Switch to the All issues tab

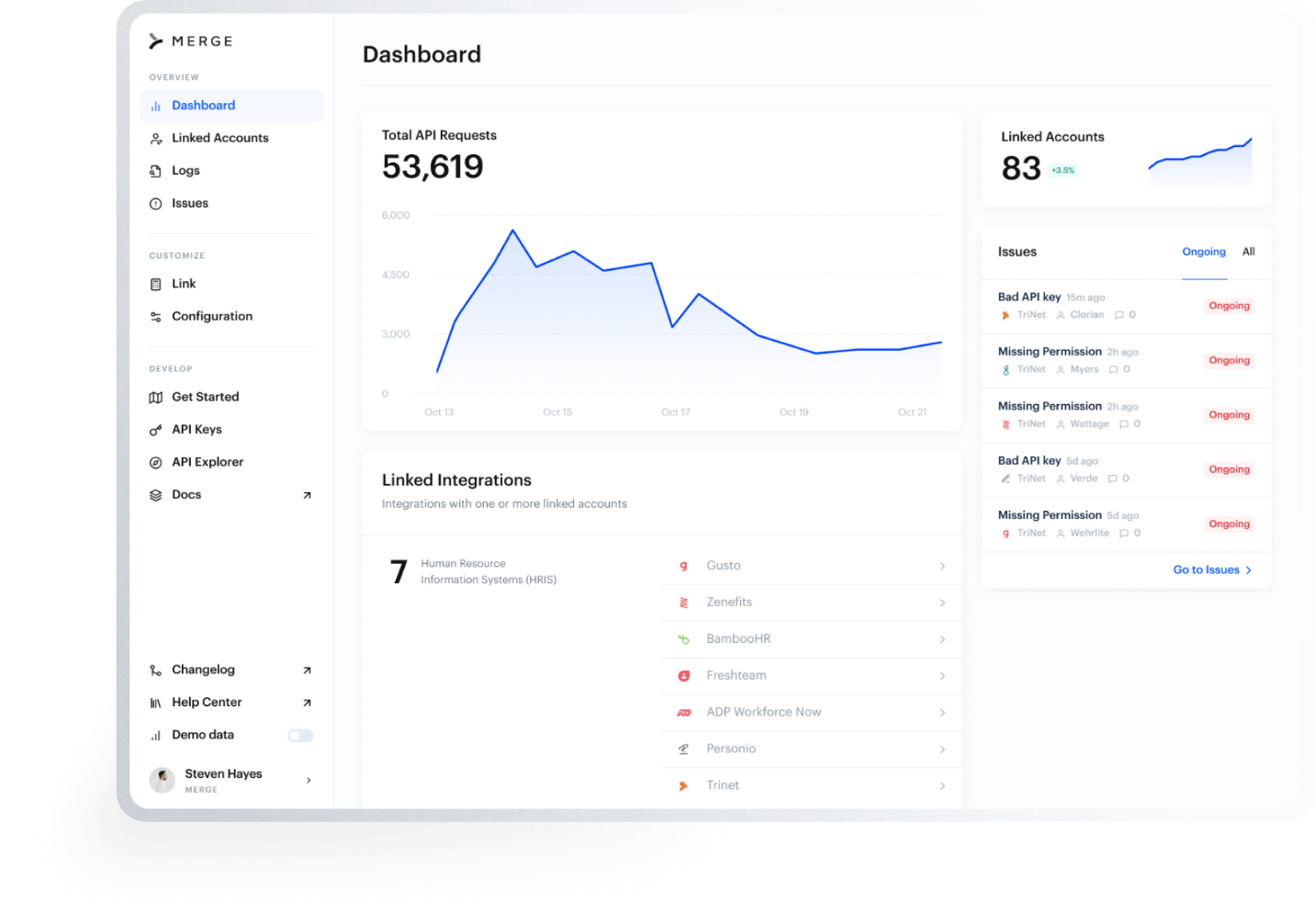[x=1249, y=252]
